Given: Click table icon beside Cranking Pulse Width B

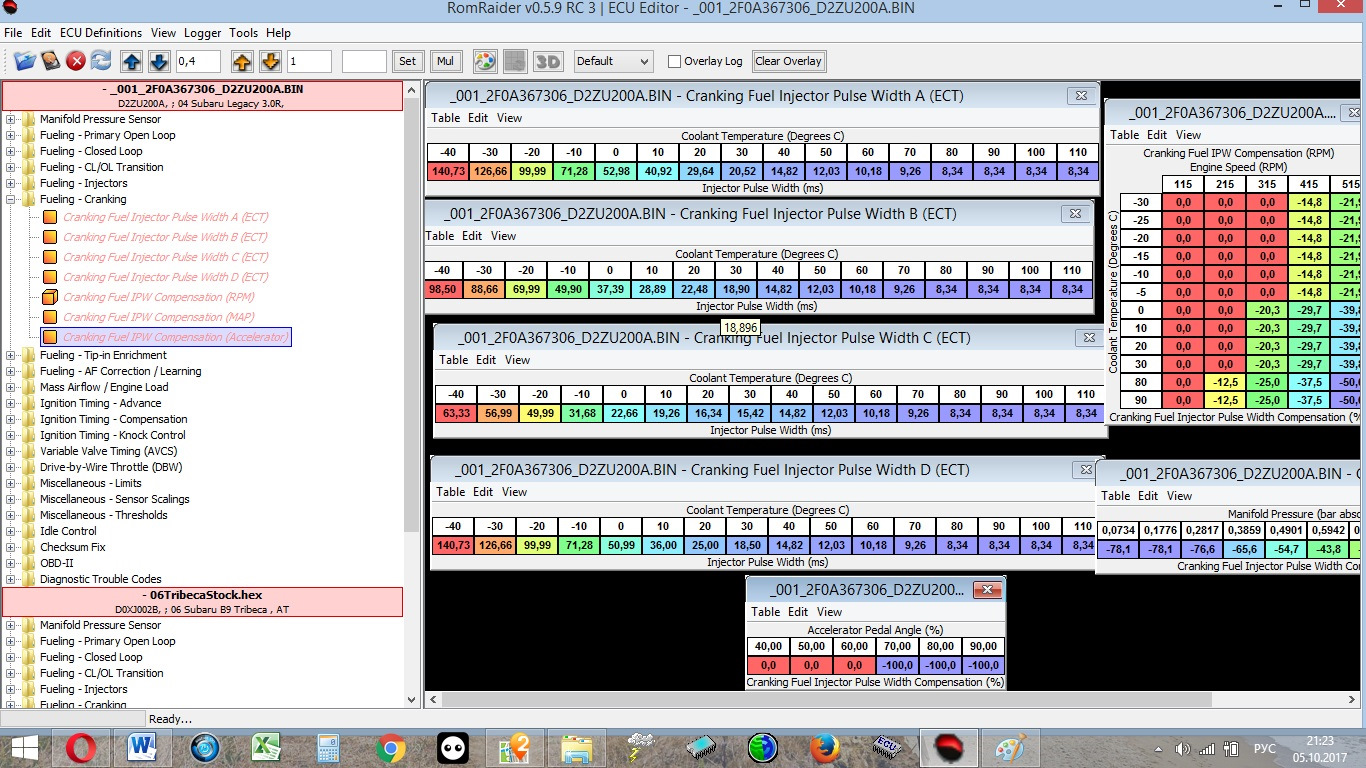Looking at the screenshot, I should click(x=50, y=237).
